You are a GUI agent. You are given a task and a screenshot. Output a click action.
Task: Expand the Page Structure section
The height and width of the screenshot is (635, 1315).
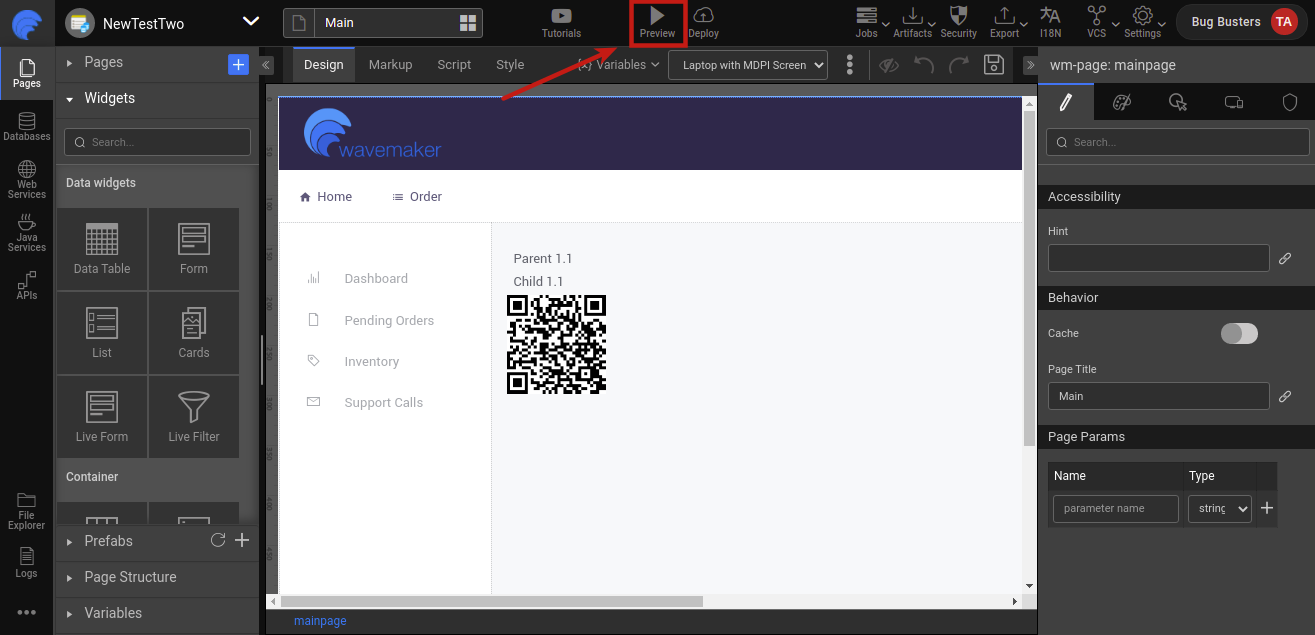[131, 577]
